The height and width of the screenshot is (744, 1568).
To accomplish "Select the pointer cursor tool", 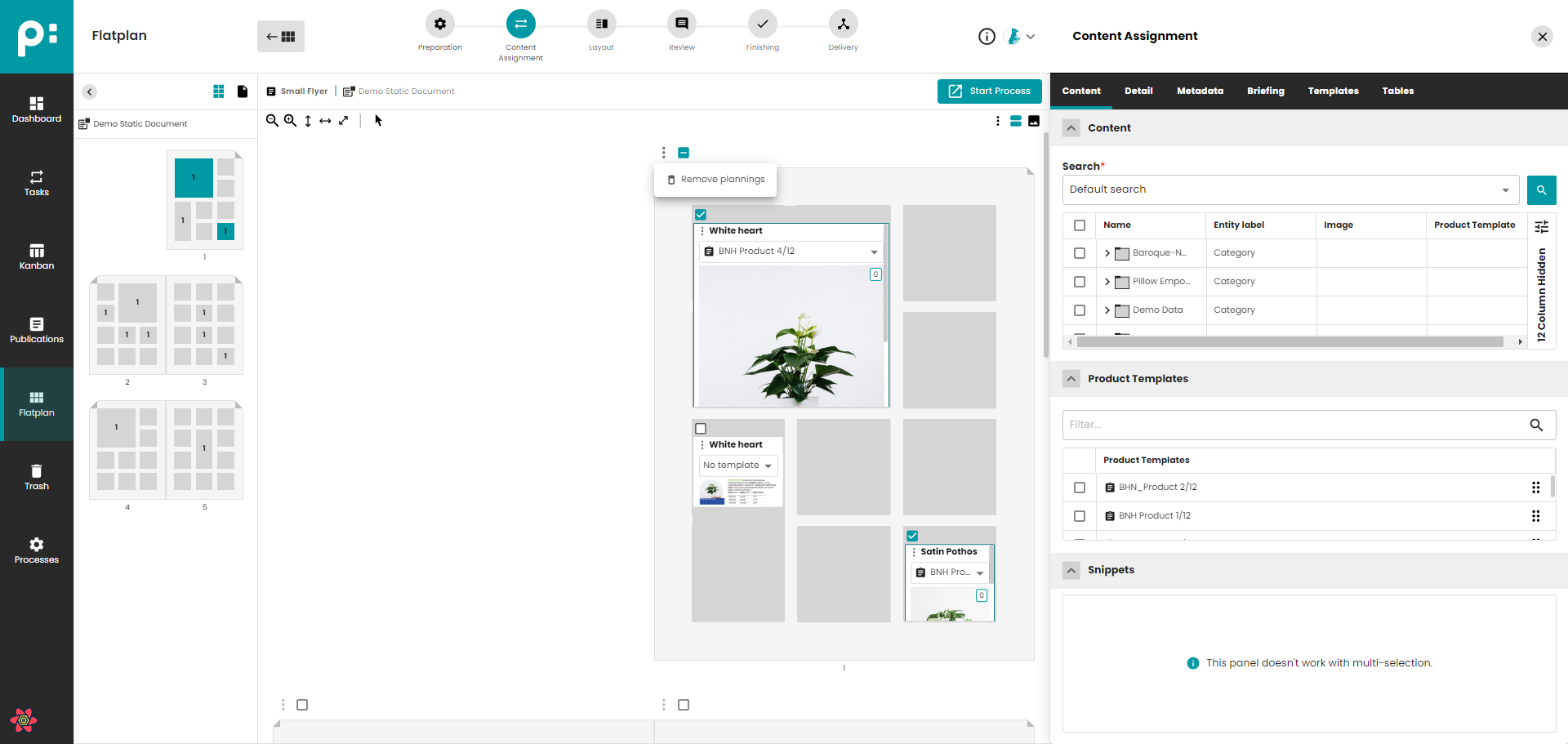I will [378, 121].
